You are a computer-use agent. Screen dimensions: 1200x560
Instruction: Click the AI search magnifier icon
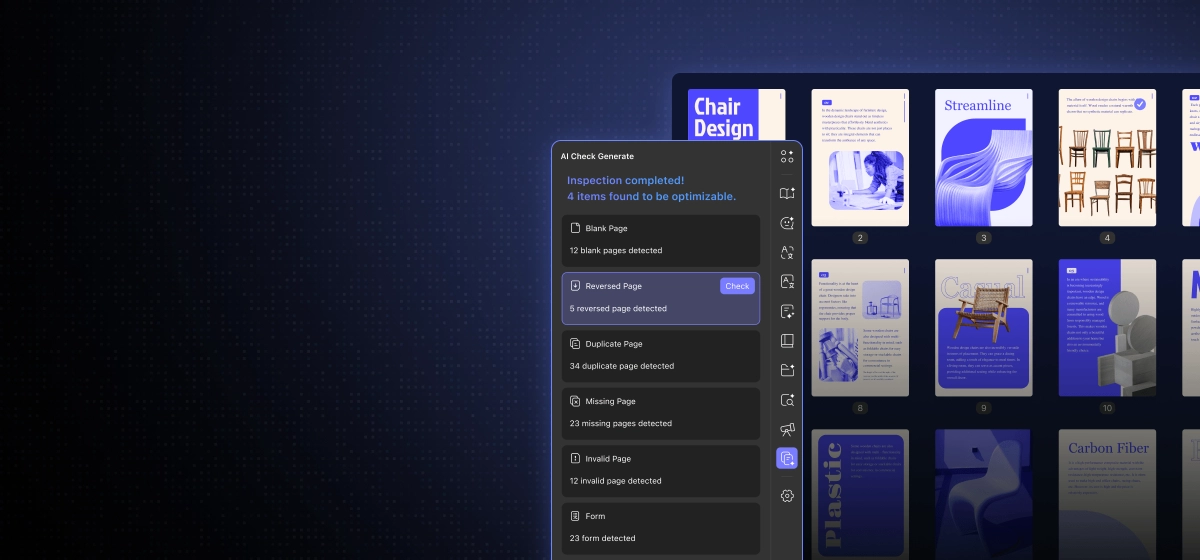[x=787, y=400]
